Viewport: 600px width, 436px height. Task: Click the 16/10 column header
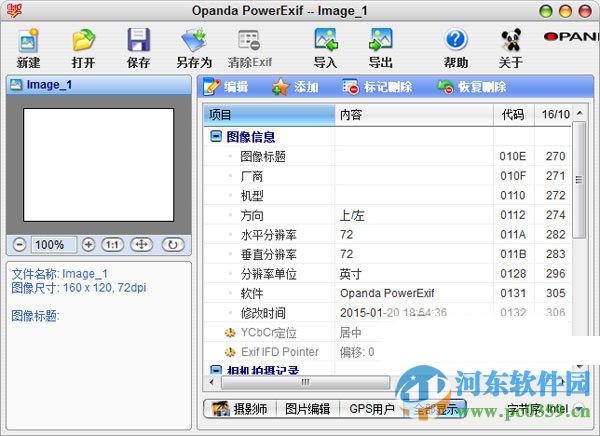pos(553,114)
